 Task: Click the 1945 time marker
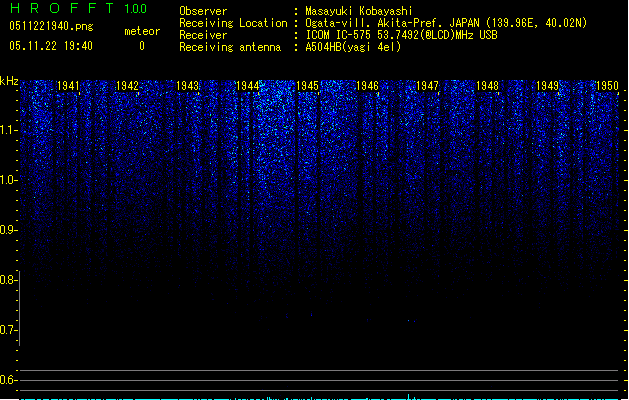click(307, 86)
